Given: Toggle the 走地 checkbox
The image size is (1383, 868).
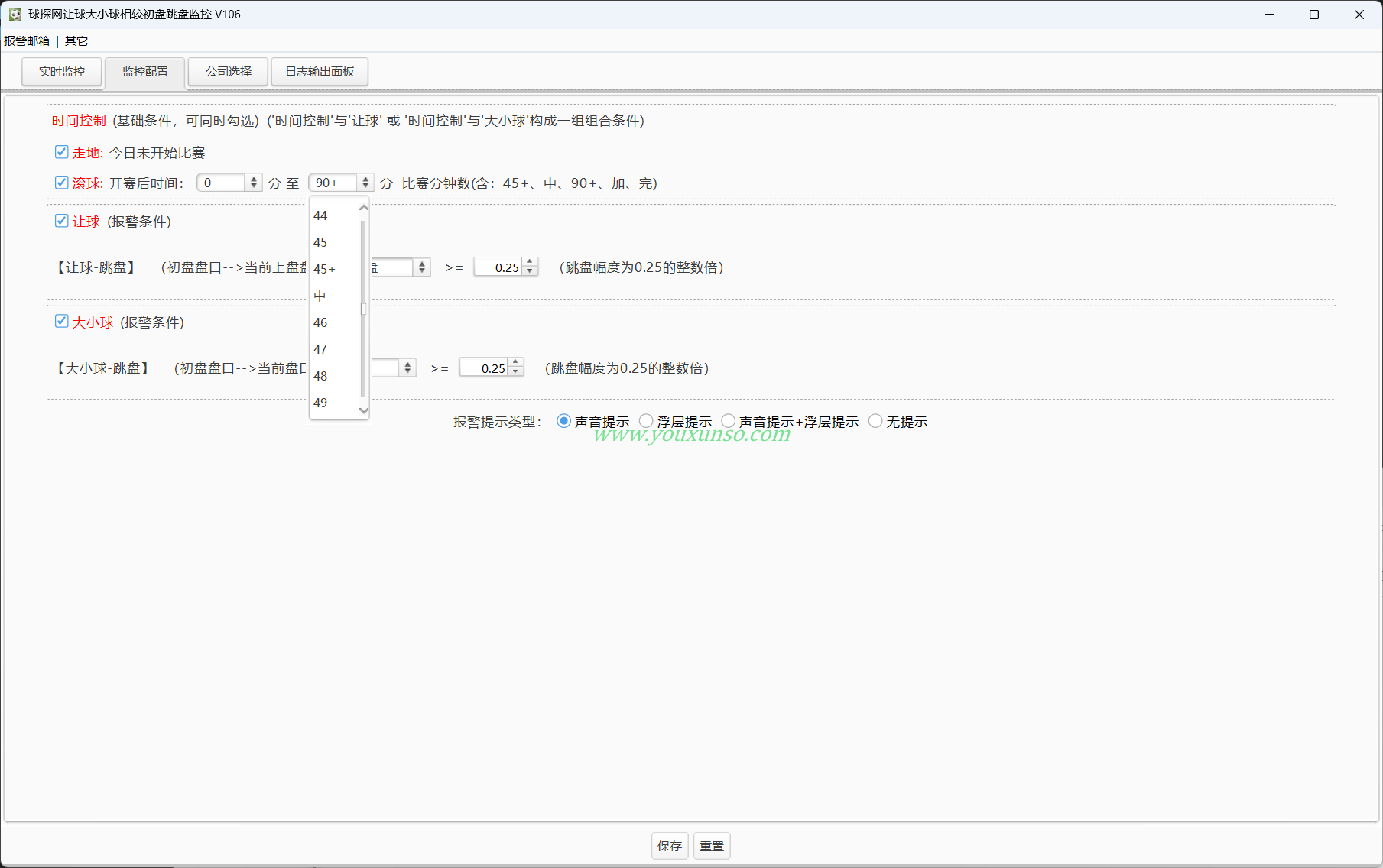Looking at the screenshot, I should point(62,152).
